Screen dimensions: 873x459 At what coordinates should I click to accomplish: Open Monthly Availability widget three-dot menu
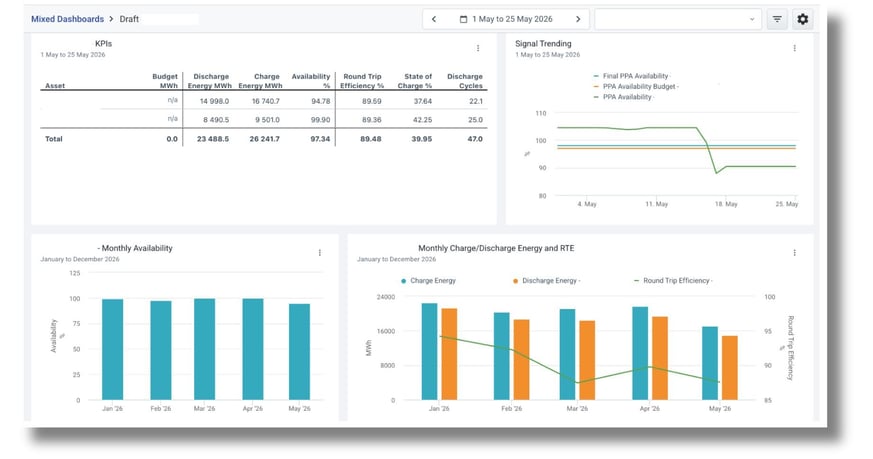[320, 253]
